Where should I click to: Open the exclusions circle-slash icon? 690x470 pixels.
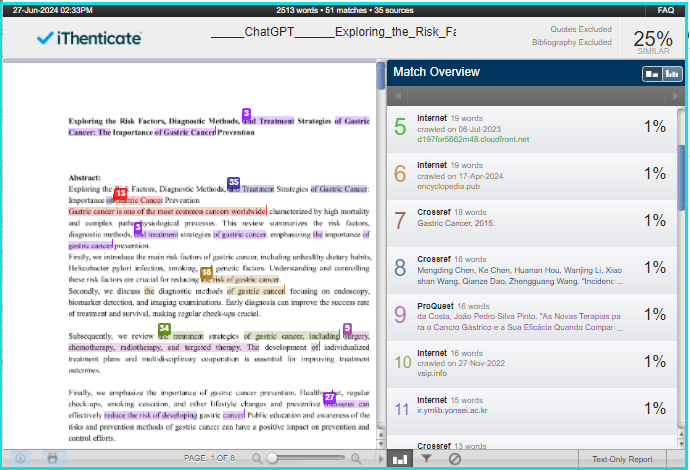455,459
